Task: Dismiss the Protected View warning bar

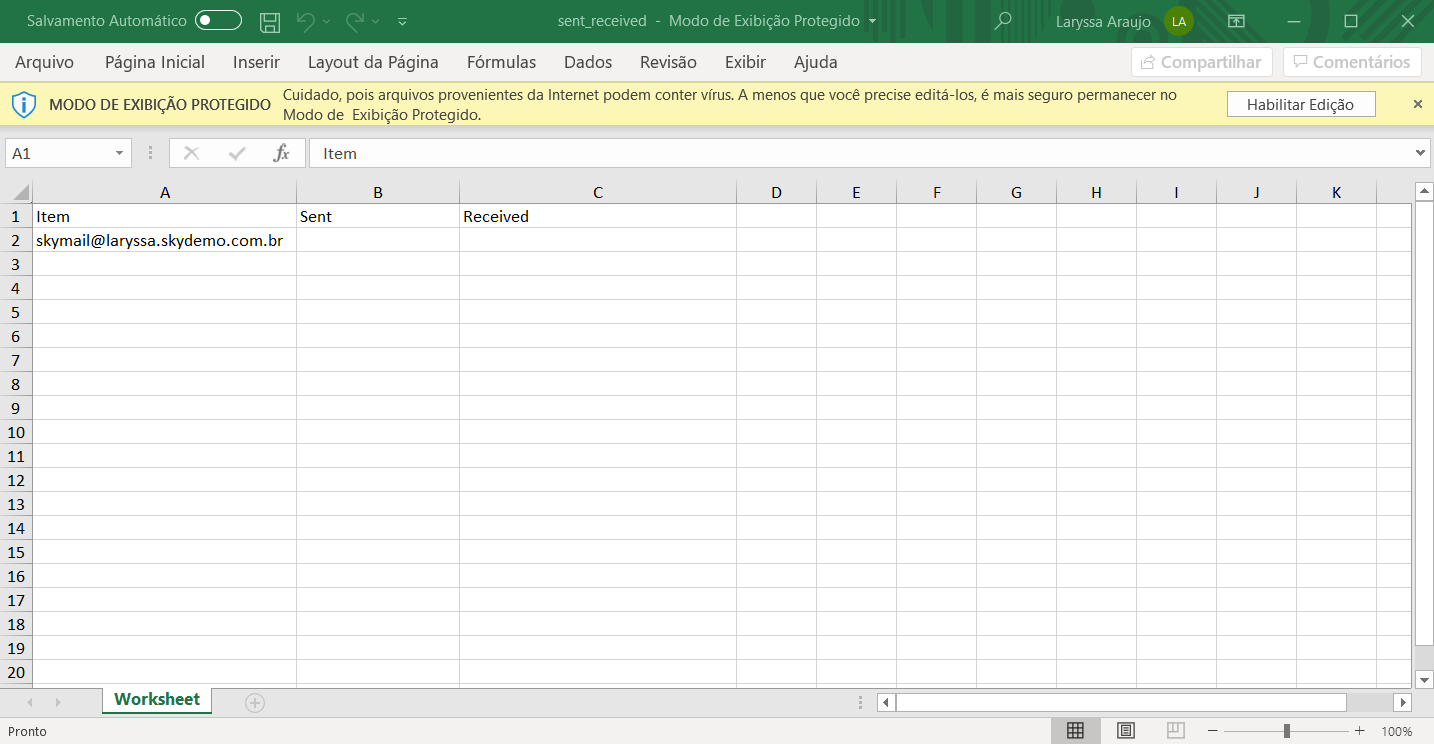Action: pyautogui.click(x=1417, y=104)
